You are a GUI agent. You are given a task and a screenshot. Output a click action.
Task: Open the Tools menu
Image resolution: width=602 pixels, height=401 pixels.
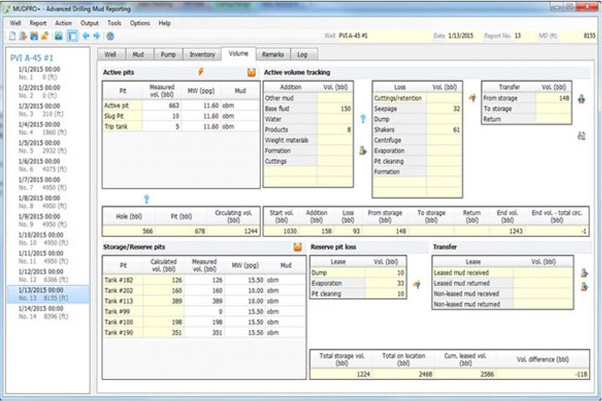click(115, 21)
